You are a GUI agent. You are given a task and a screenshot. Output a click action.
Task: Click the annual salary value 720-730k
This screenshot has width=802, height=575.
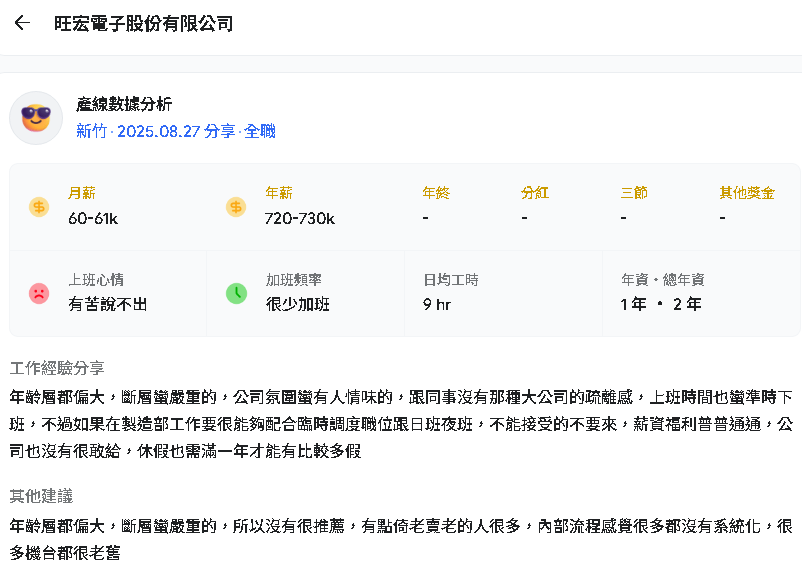pyautogui.click(x=300, y=219)
